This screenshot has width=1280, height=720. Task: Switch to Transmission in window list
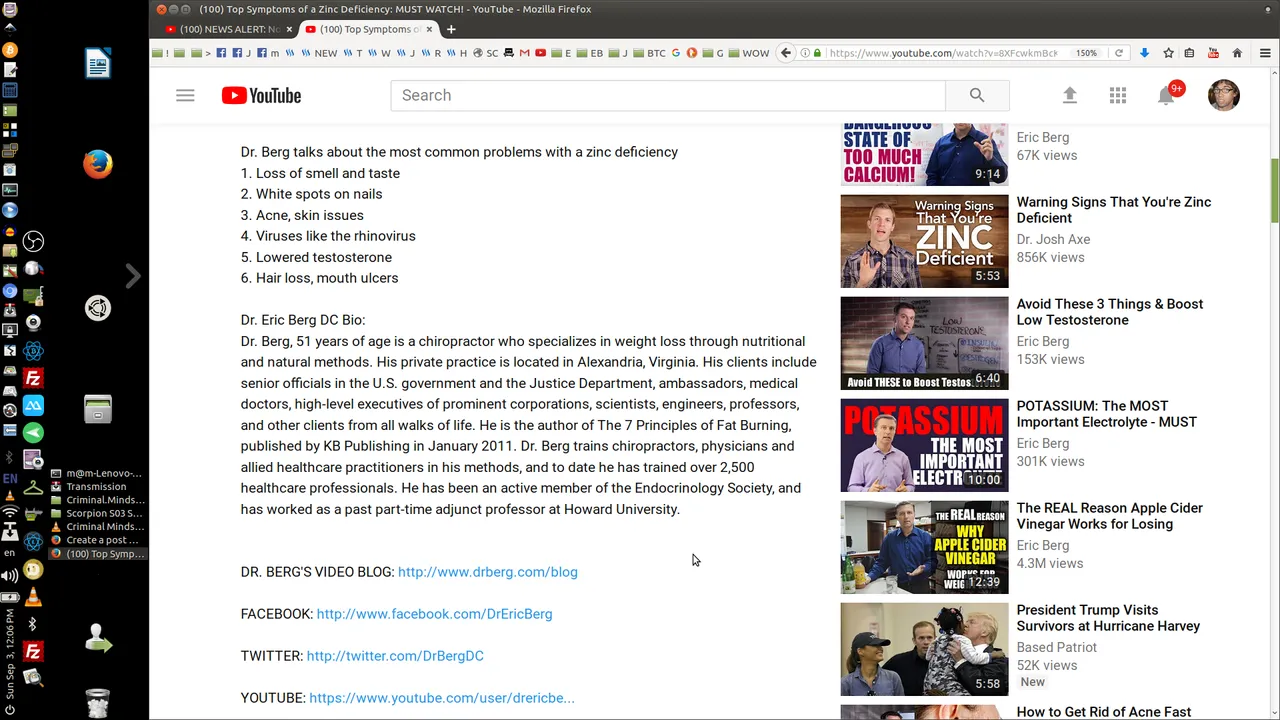[96, 487]
